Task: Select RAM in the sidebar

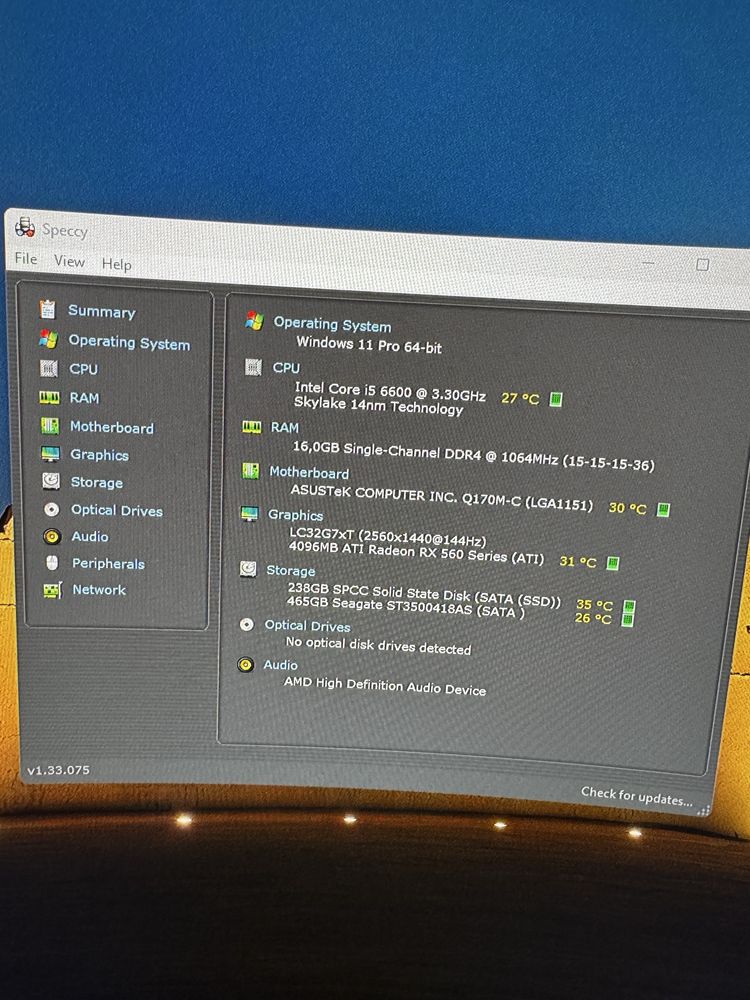Action: [84, 398]
